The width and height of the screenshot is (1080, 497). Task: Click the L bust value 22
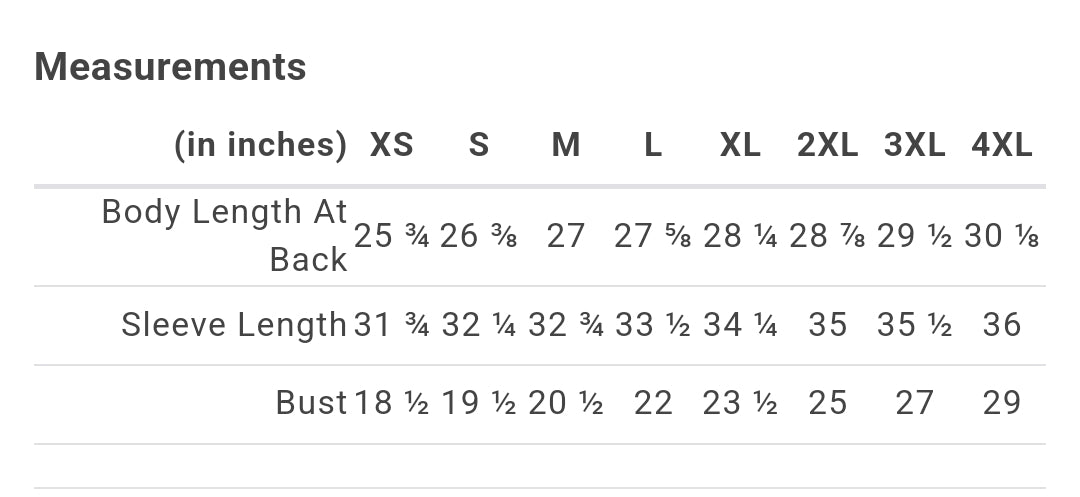pos(653,403)
